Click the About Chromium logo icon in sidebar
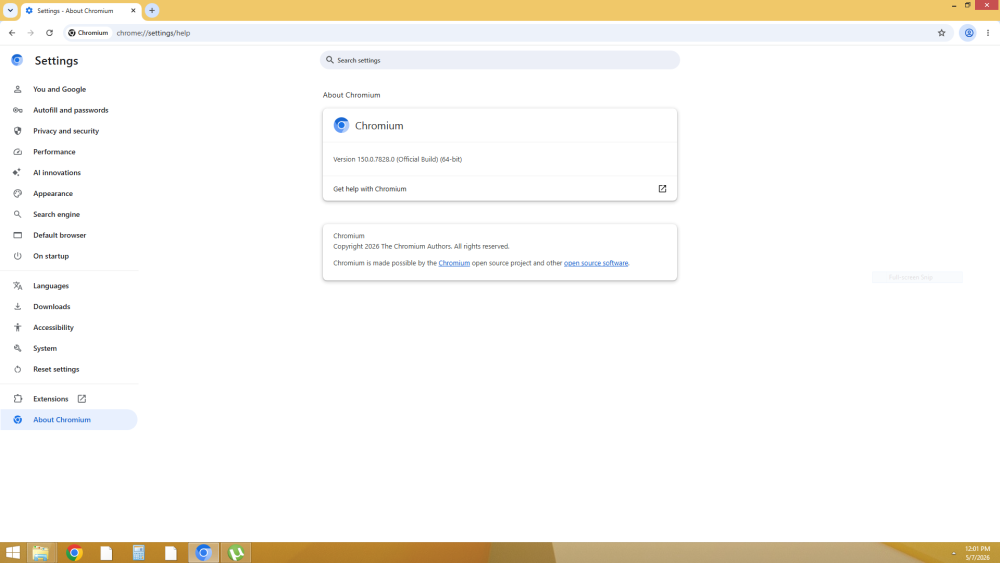 pyautogui.click(x=17, y=420)
